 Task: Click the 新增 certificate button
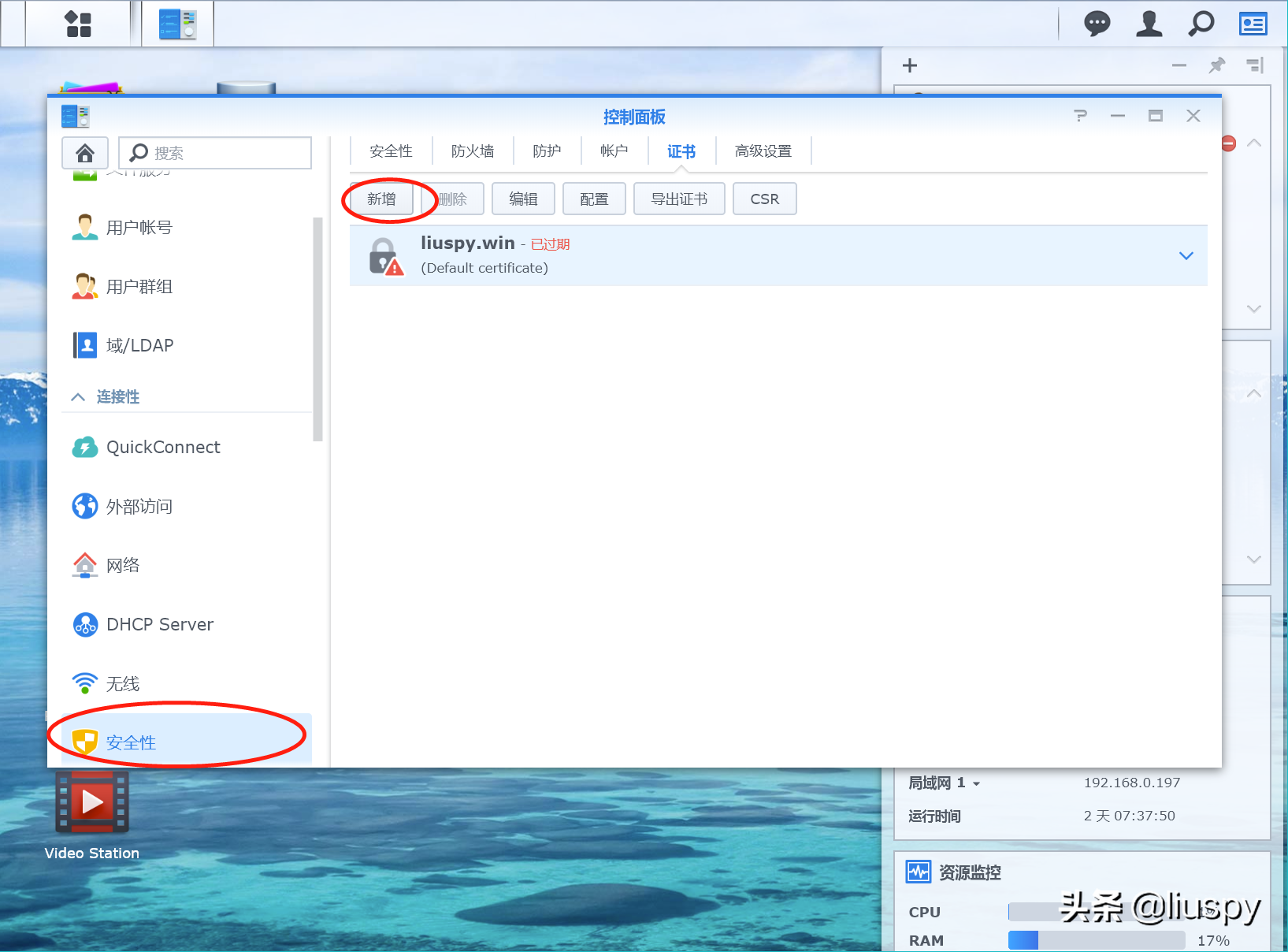coord(381,199)
